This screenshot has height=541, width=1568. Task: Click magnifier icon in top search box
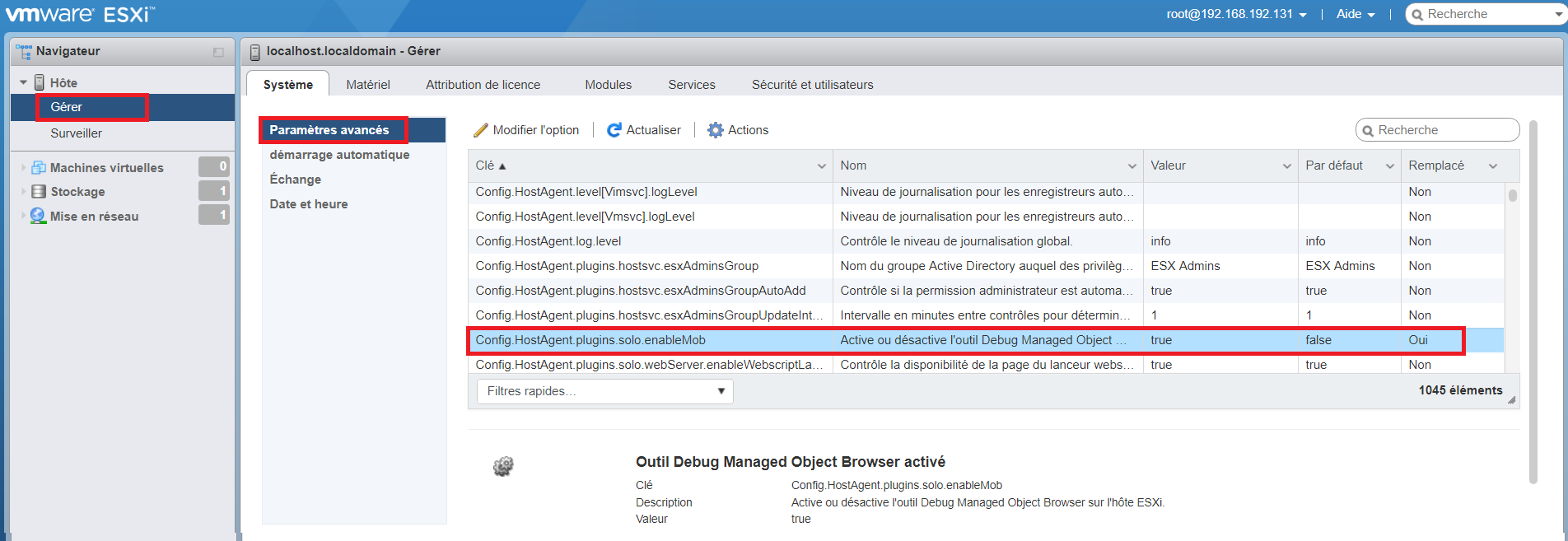point(1418,15)
